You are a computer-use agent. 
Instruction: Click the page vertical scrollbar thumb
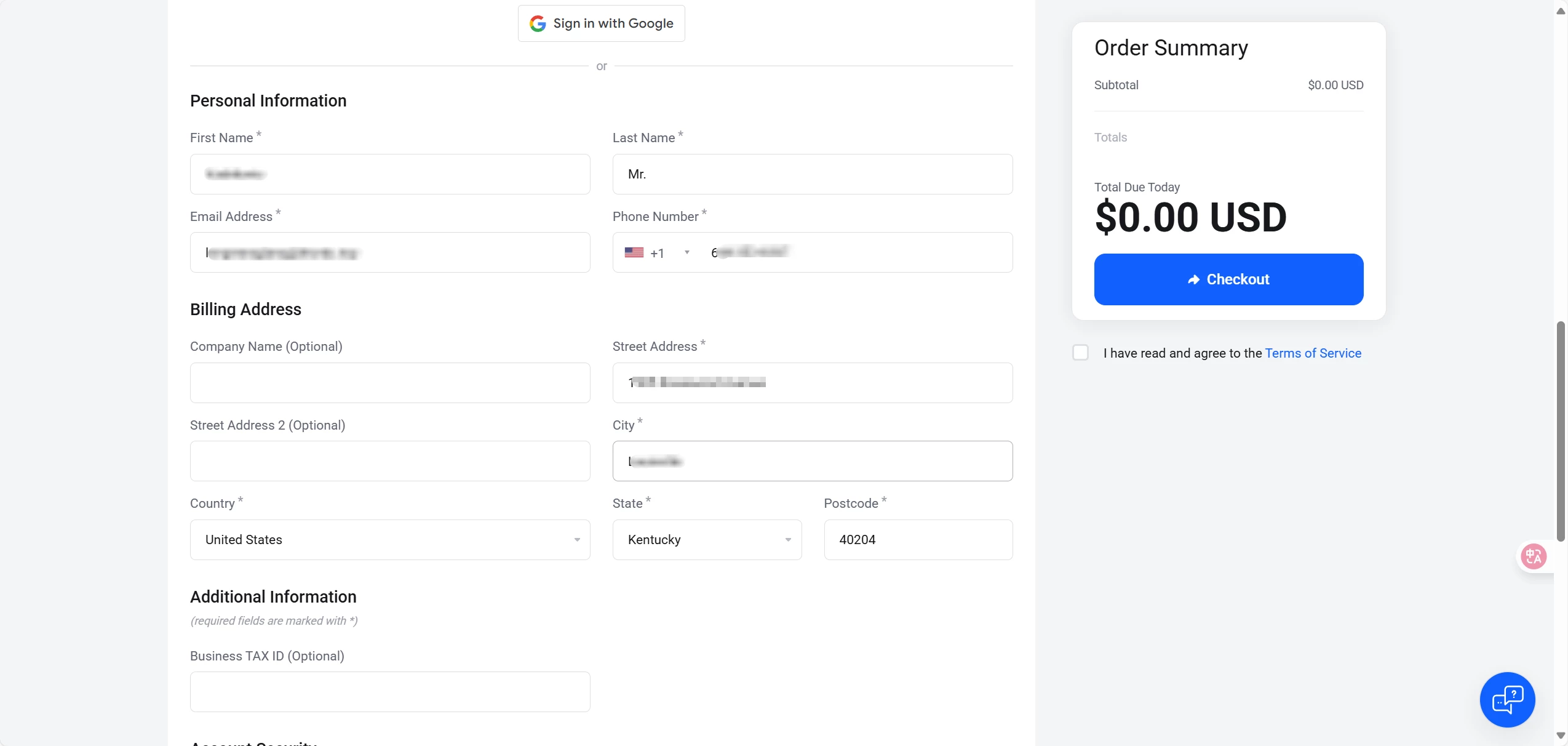(x=1561, y=431)
